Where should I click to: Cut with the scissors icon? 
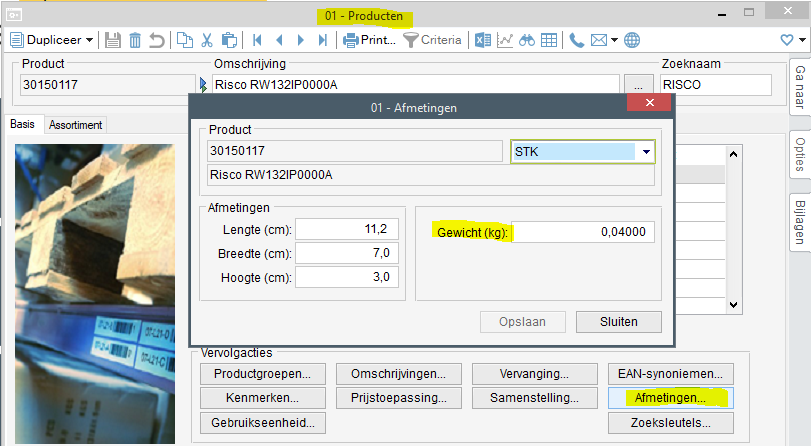(x=207, y=40)
